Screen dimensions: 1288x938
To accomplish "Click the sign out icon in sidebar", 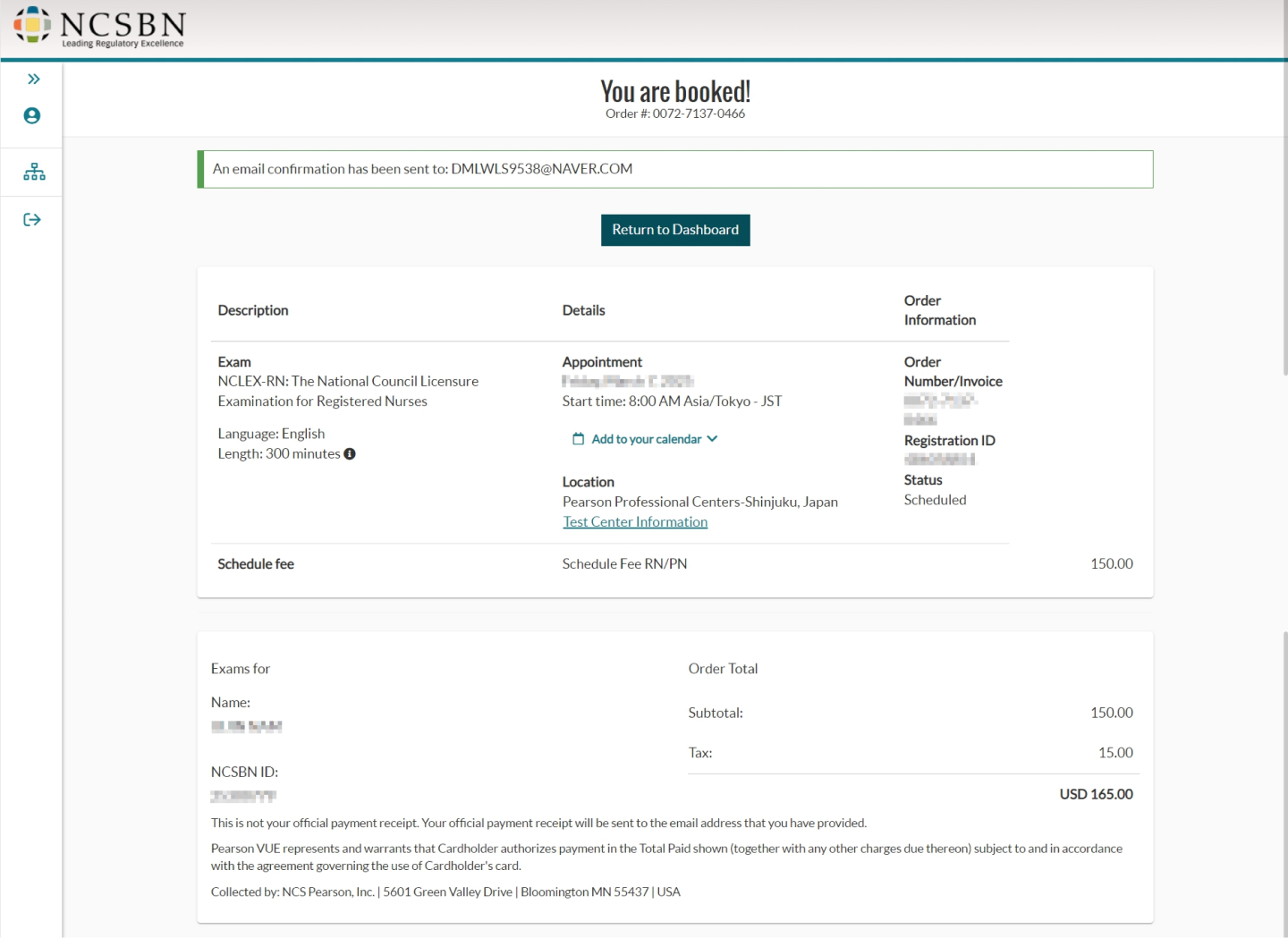I will pos(32,220).
